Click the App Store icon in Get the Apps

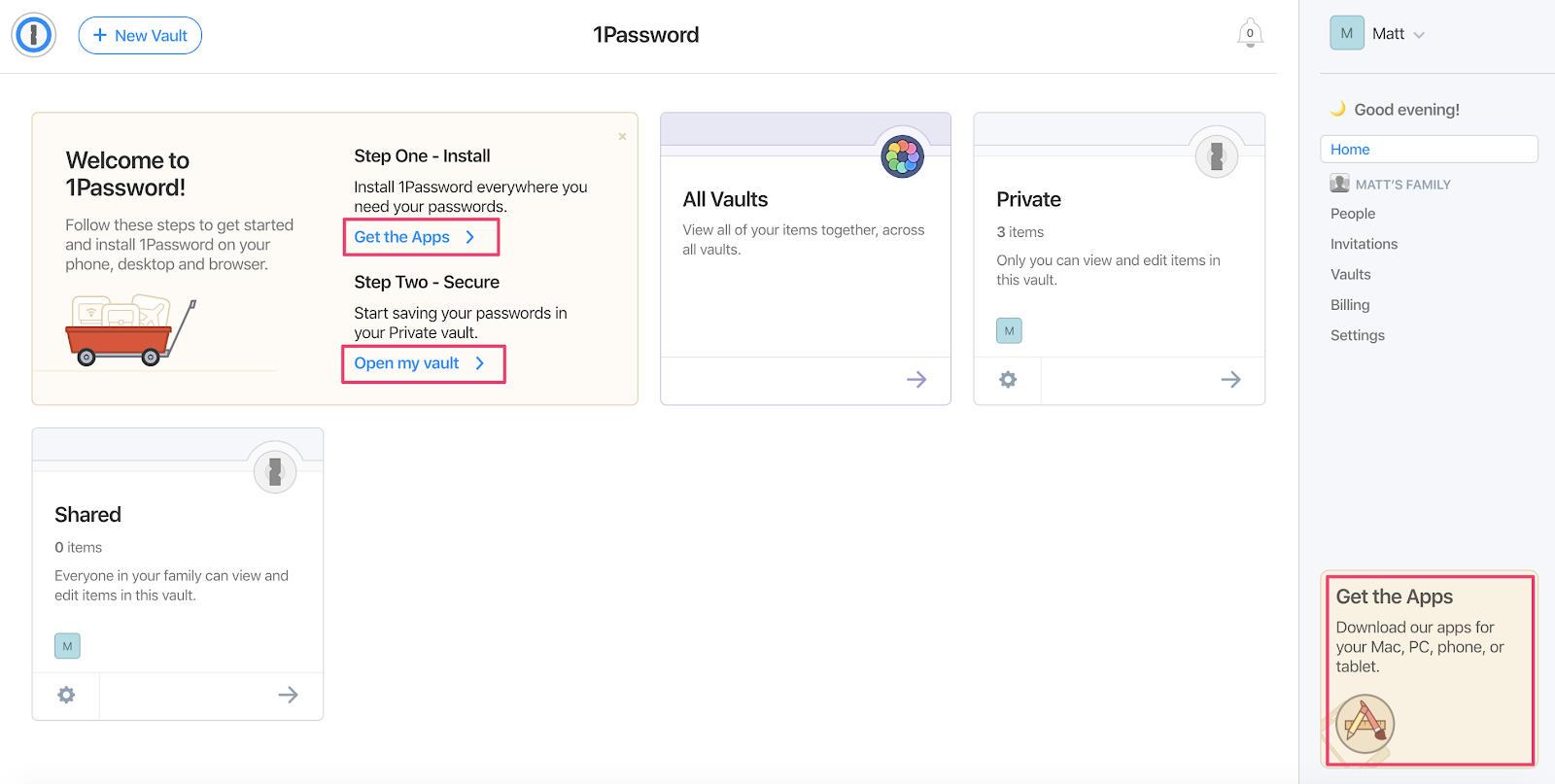1365,724
